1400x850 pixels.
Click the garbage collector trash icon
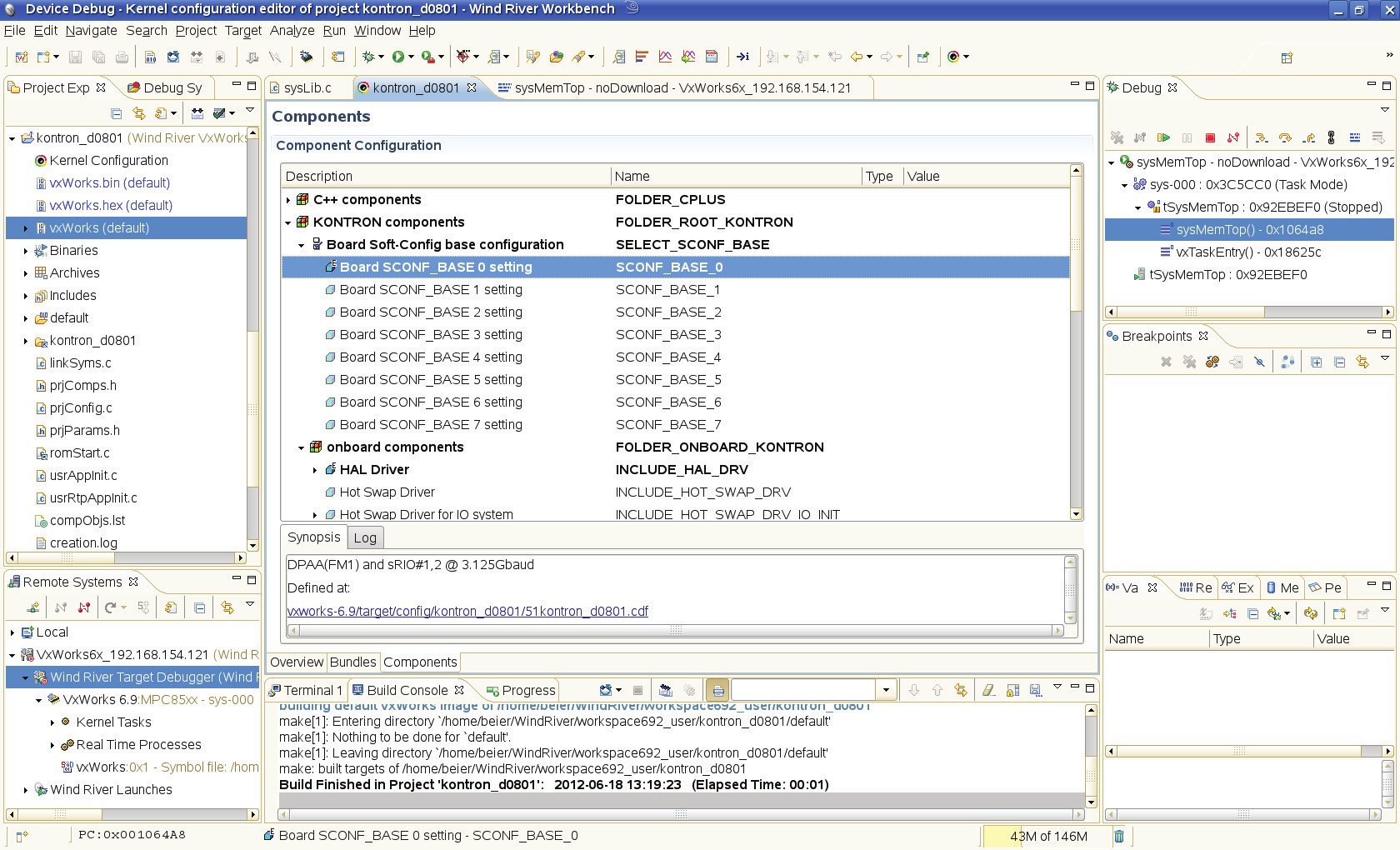tap(1119, 836)
